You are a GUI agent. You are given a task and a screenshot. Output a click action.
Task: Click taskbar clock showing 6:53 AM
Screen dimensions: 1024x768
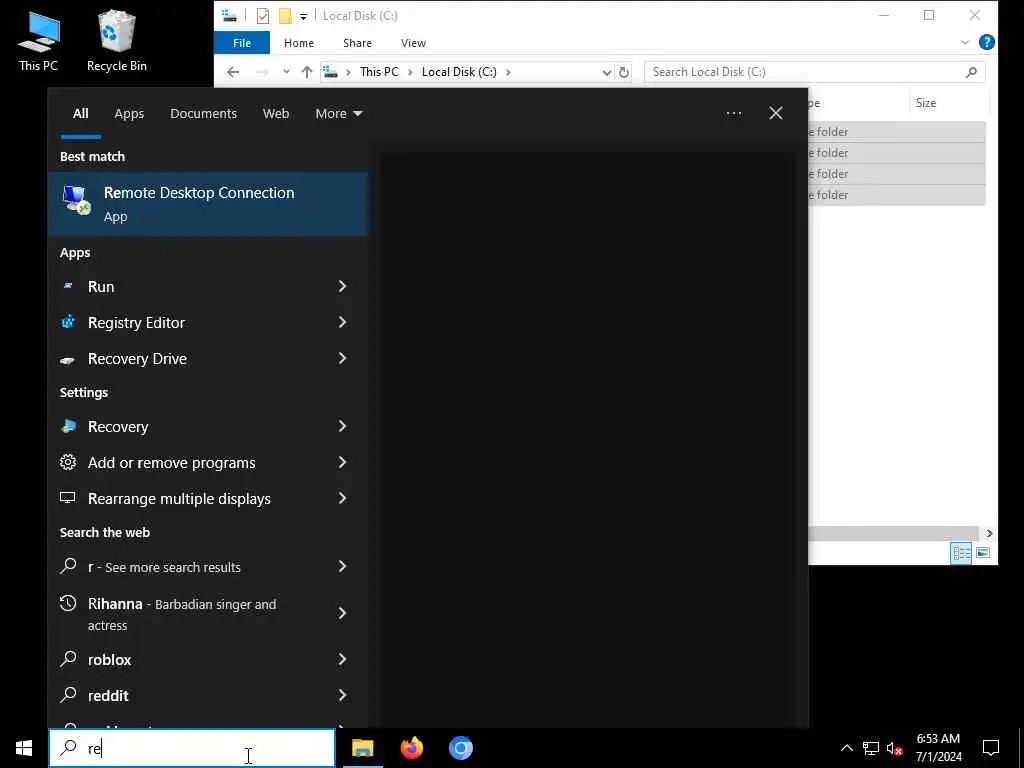click(938, 748)
